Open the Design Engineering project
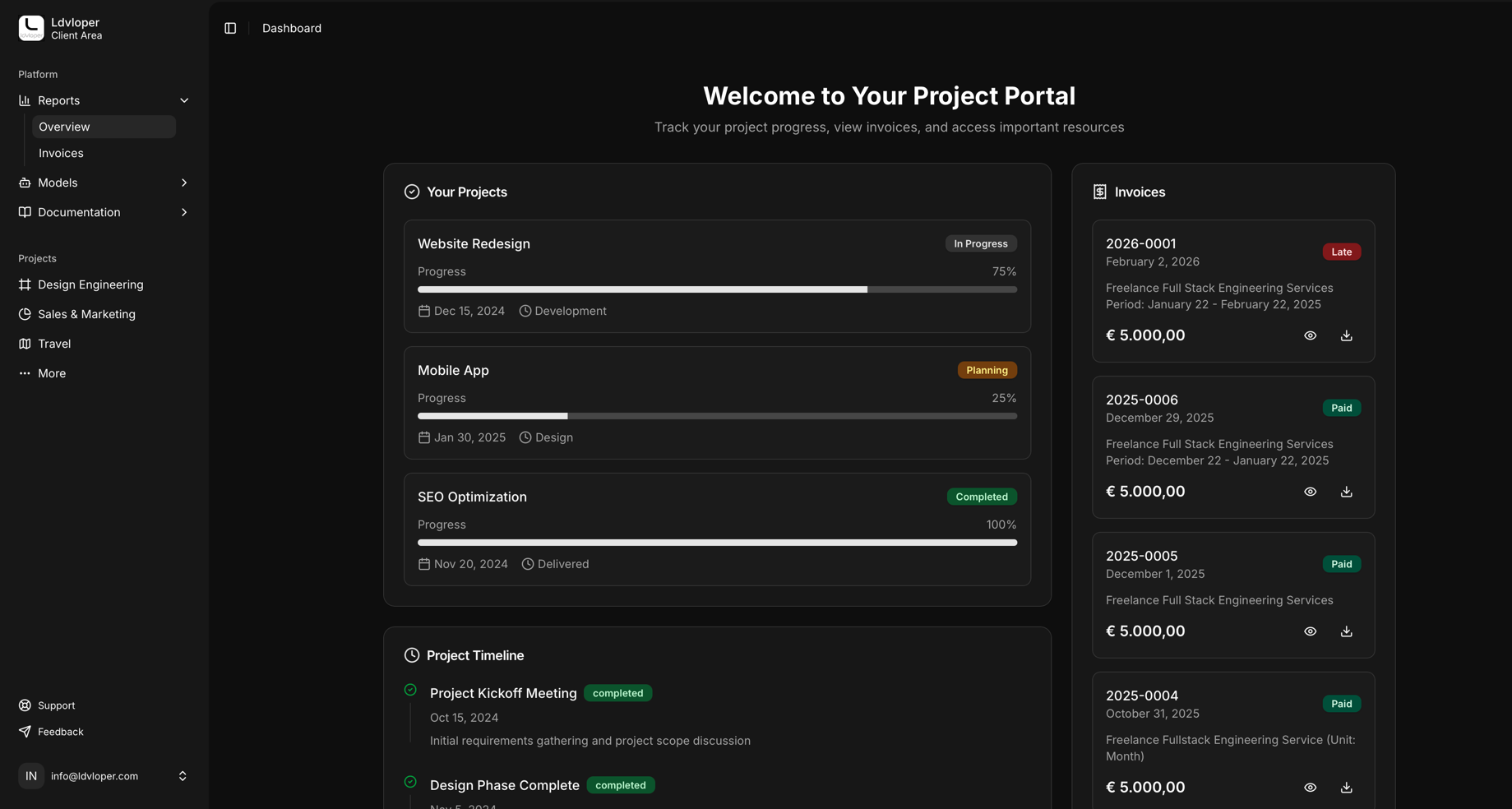1512x809 pixels. pos(90,284)
